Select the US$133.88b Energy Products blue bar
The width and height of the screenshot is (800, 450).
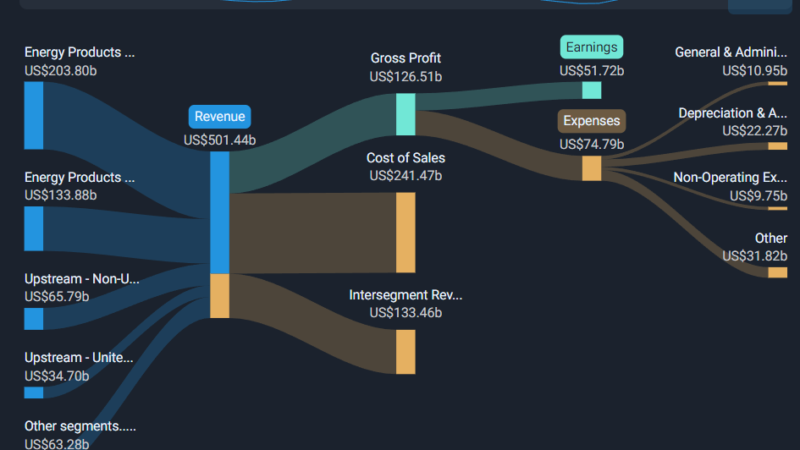click(x=34, y=229)
